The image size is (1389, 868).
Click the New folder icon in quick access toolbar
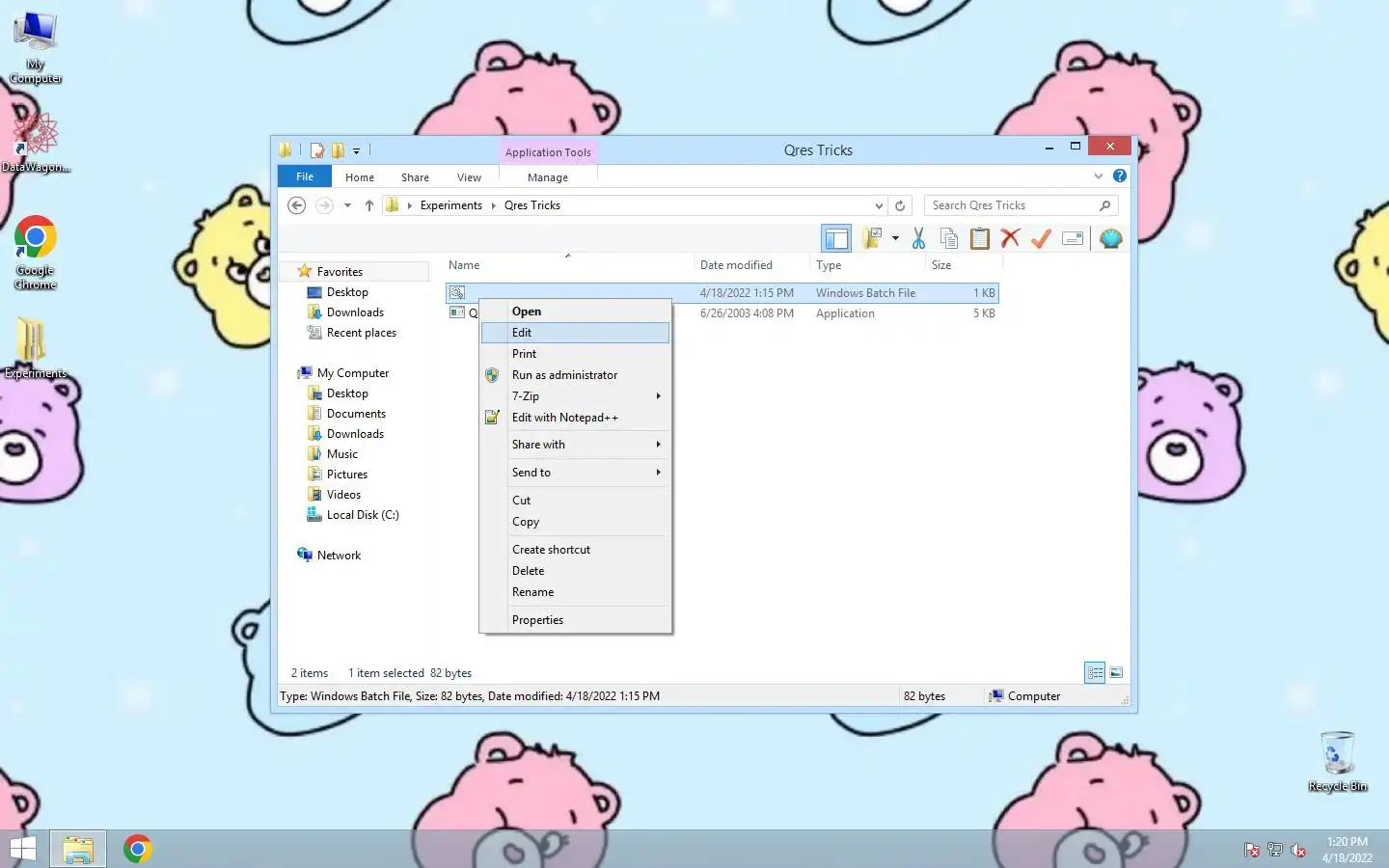338,150
